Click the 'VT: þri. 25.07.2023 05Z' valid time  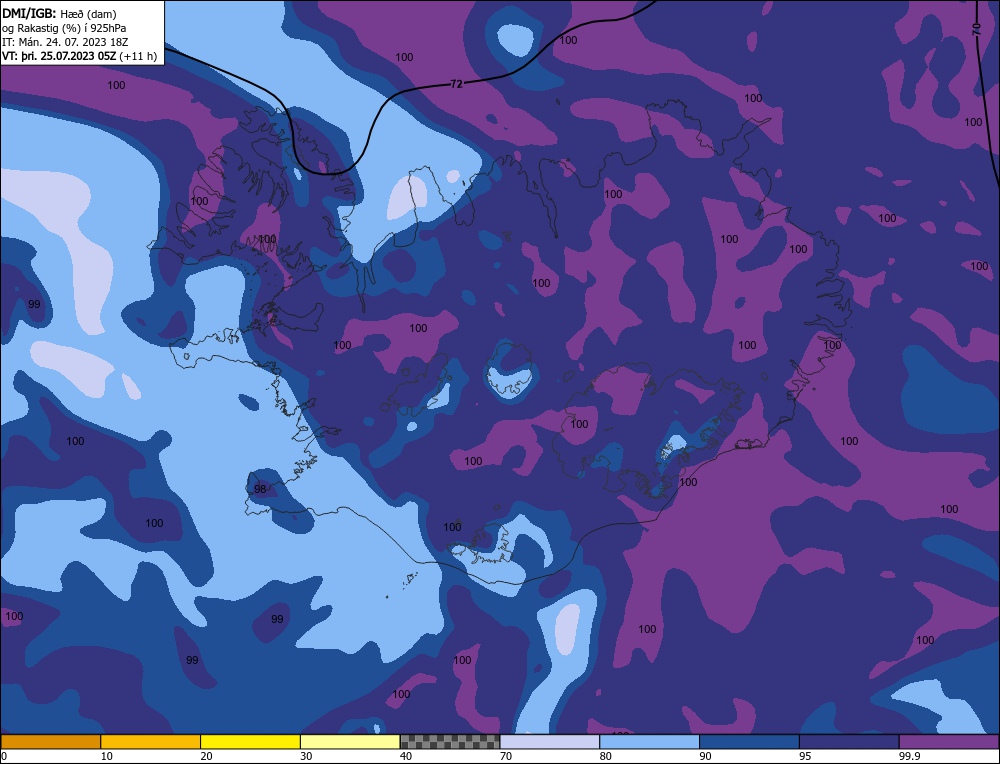coord(59,56)
